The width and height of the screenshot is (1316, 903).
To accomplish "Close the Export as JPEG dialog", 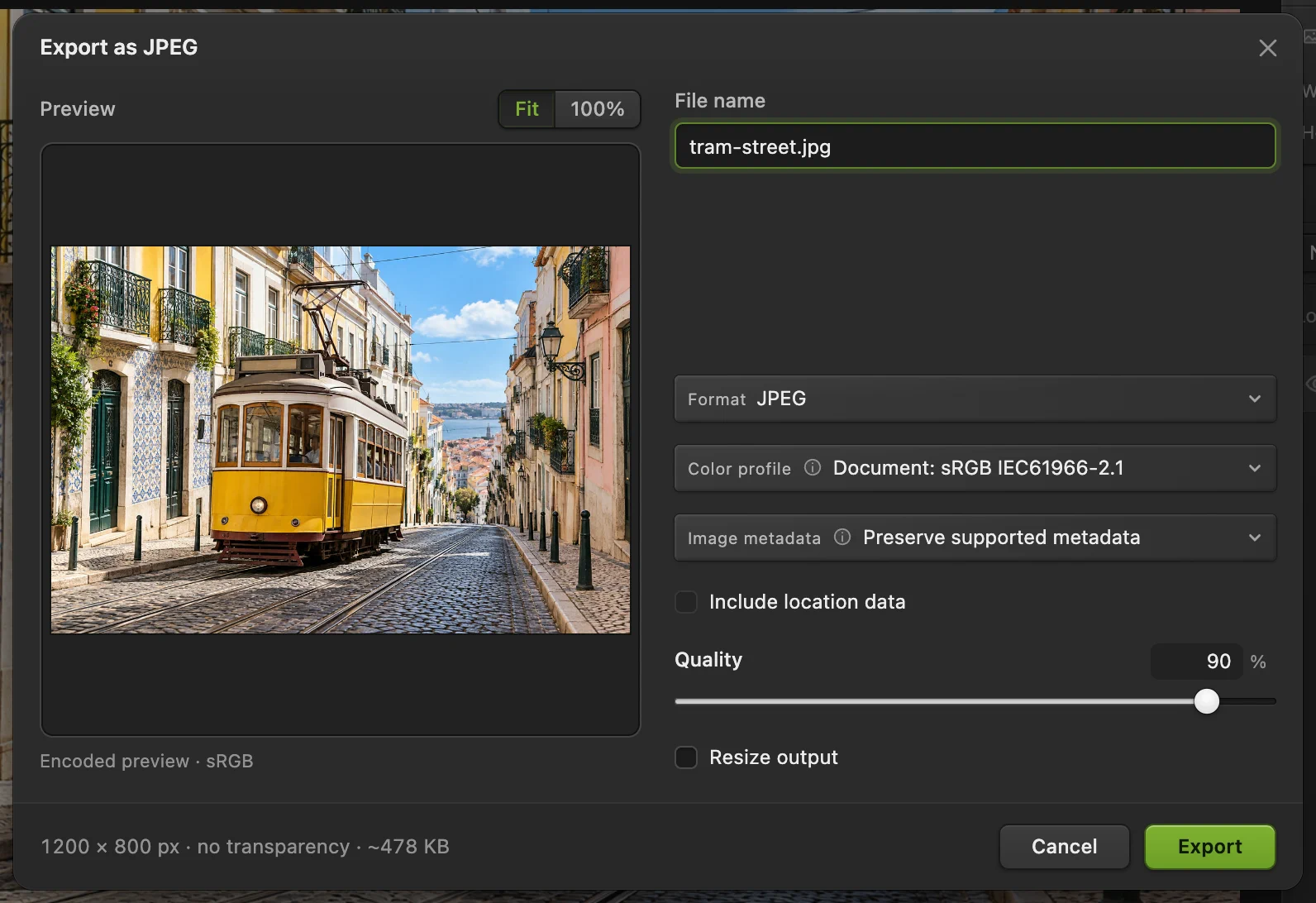I will 1267,48.
